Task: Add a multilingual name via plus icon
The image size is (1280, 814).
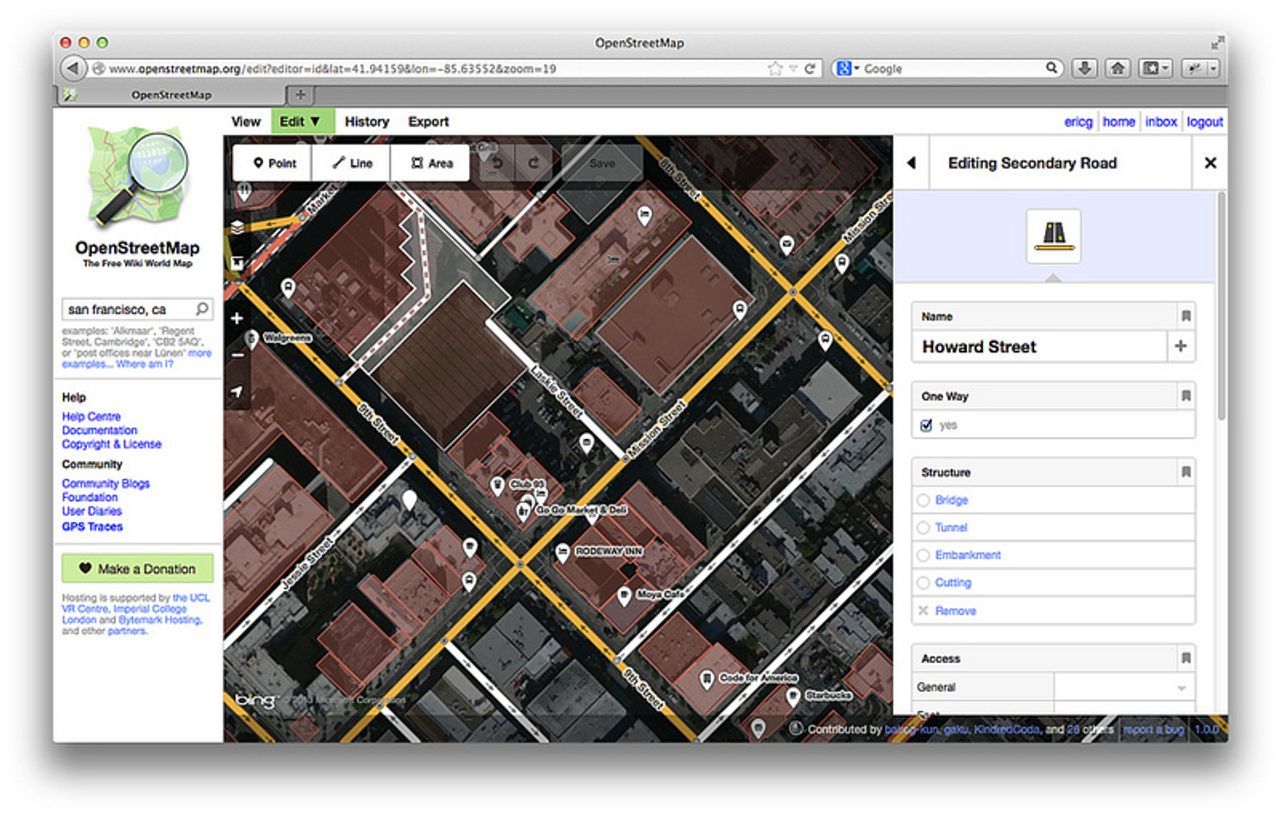Action: coord(1181,347)
